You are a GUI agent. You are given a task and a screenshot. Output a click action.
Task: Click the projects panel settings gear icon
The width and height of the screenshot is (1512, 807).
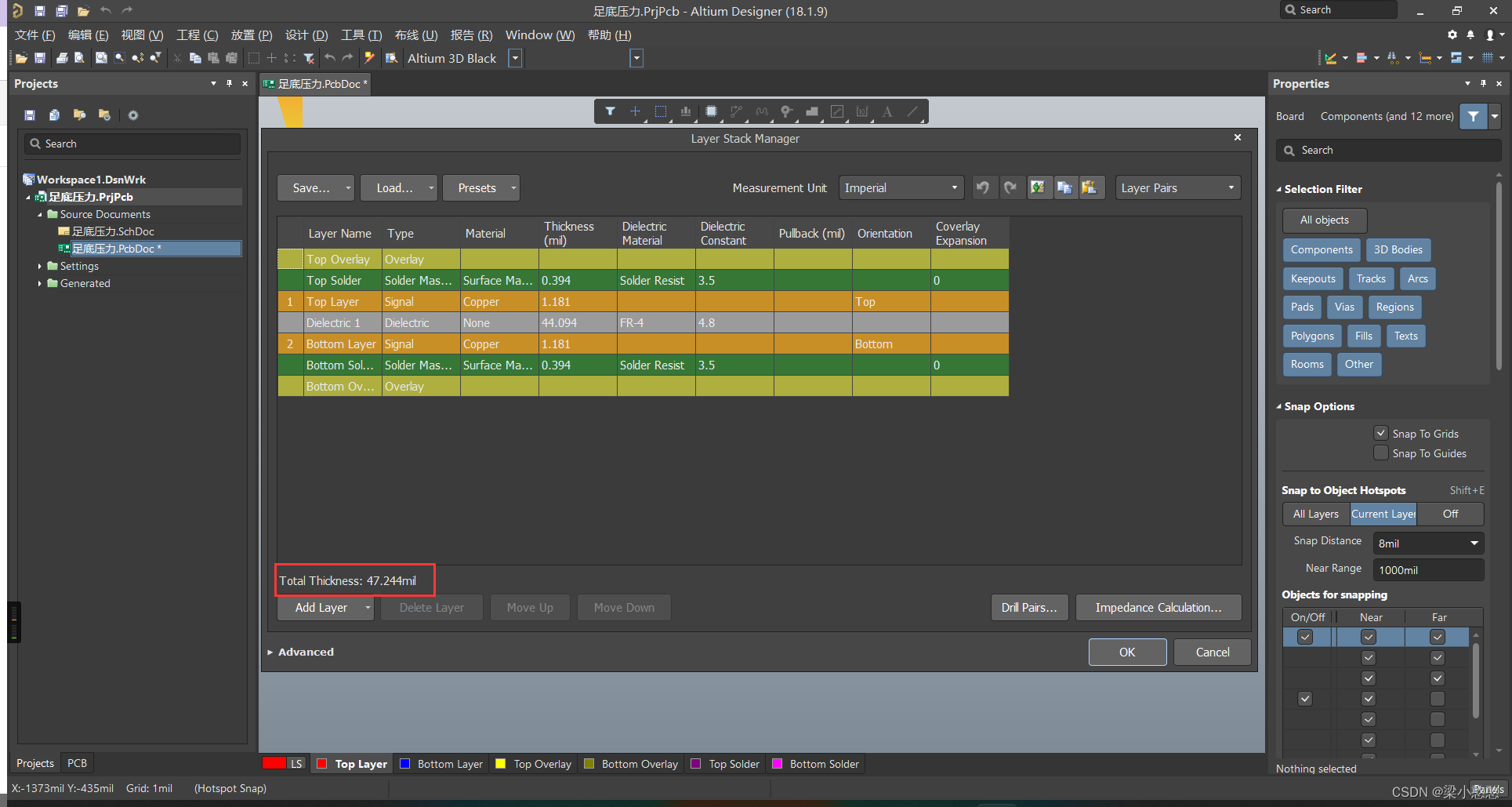coord(133,115)
